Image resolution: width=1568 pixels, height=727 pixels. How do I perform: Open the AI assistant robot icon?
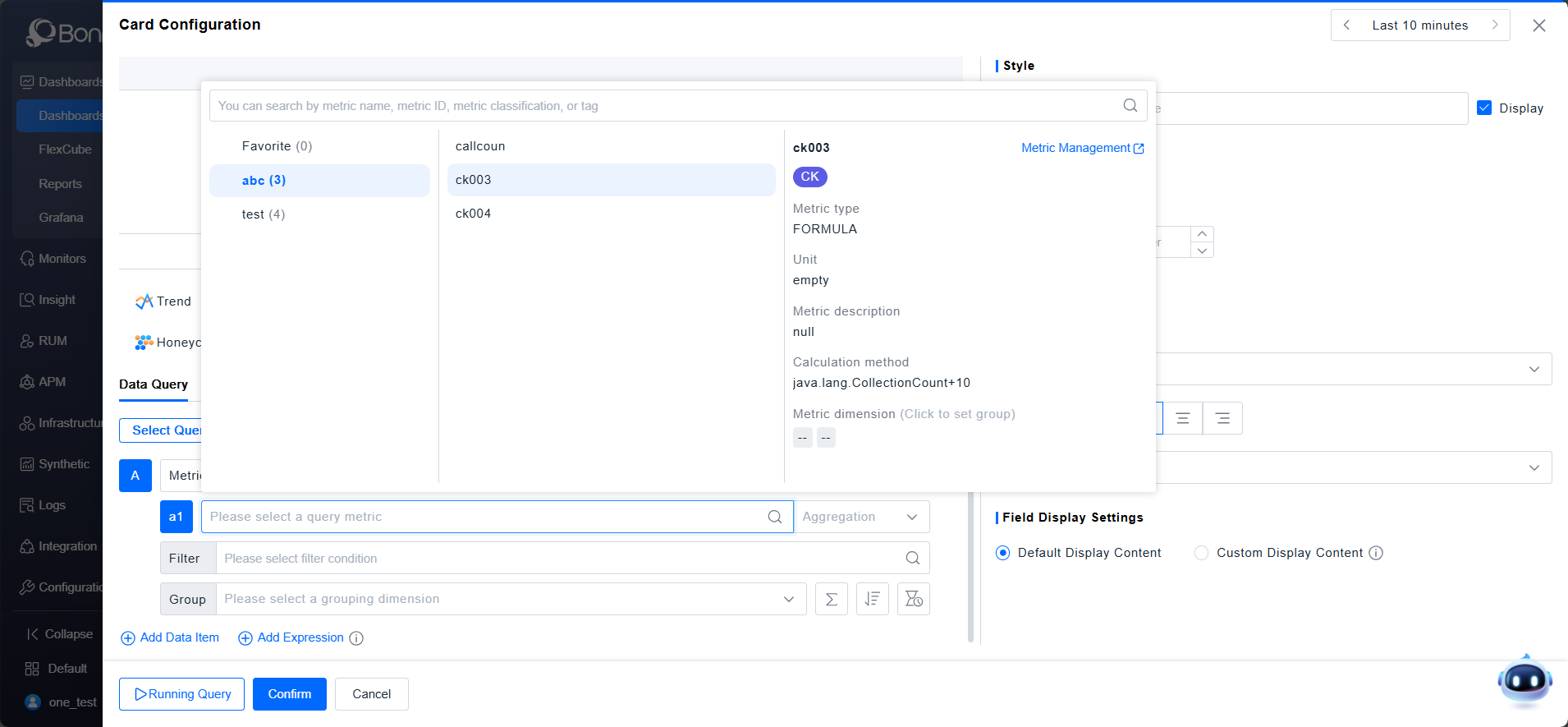coord(1524,681)
